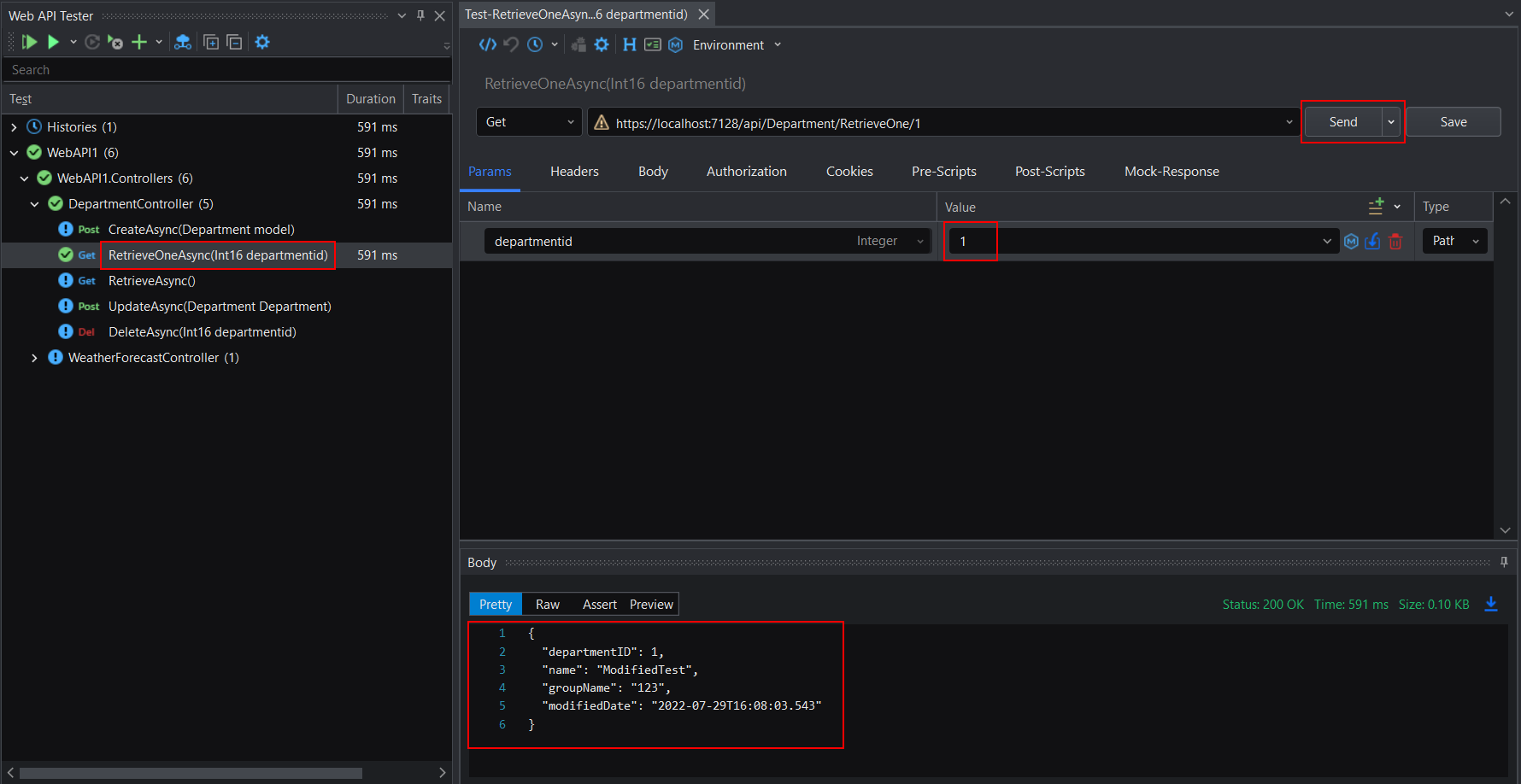This screenshot has height=784, width=1521.
Task: Open the Get HTTP method dropdown
Action: click(529, 122)
